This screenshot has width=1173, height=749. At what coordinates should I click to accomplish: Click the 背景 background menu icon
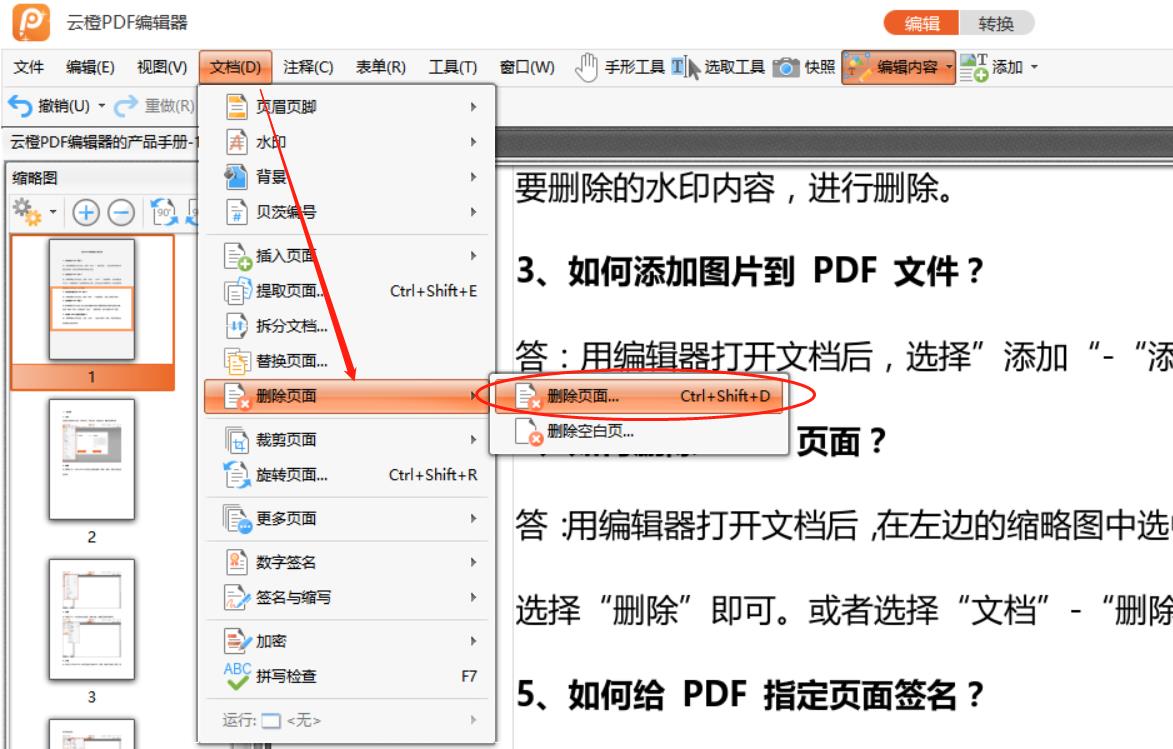point(236,177)
